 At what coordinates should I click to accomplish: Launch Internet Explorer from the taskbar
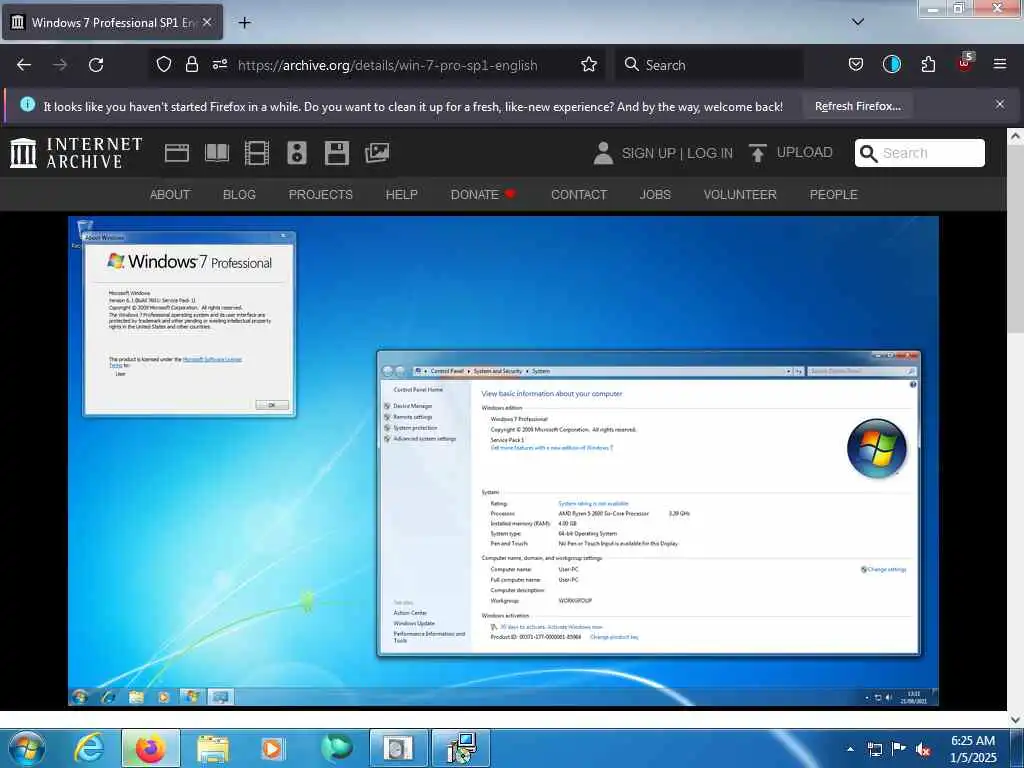tap(89, 748)
